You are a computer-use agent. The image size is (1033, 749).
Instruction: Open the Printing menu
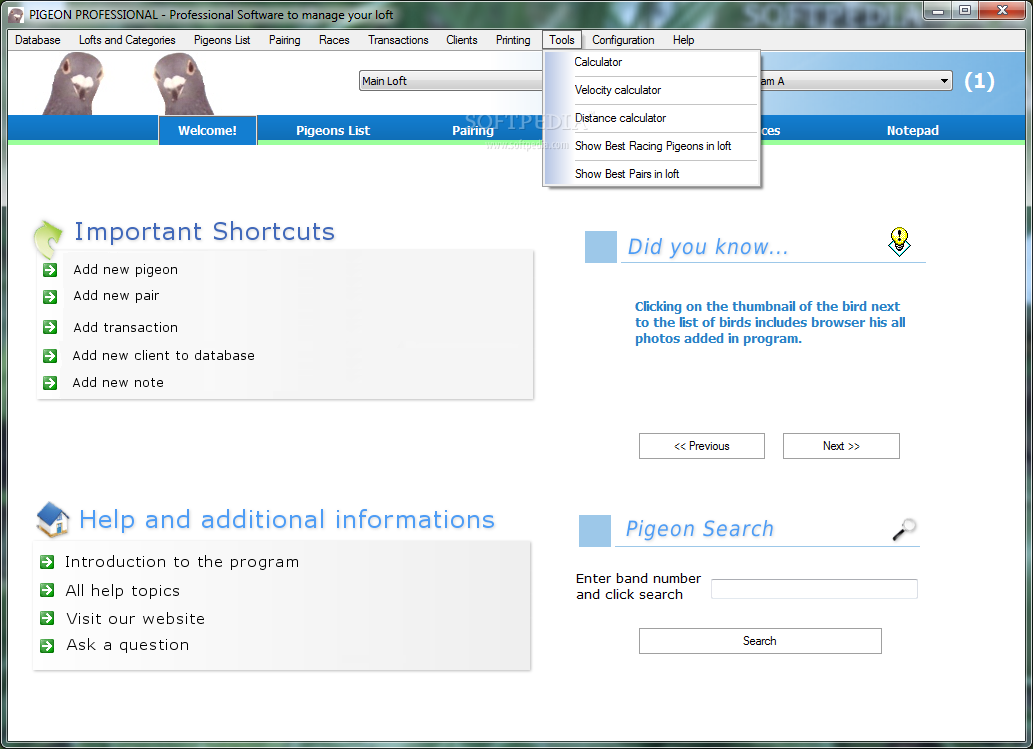[513, 40]
